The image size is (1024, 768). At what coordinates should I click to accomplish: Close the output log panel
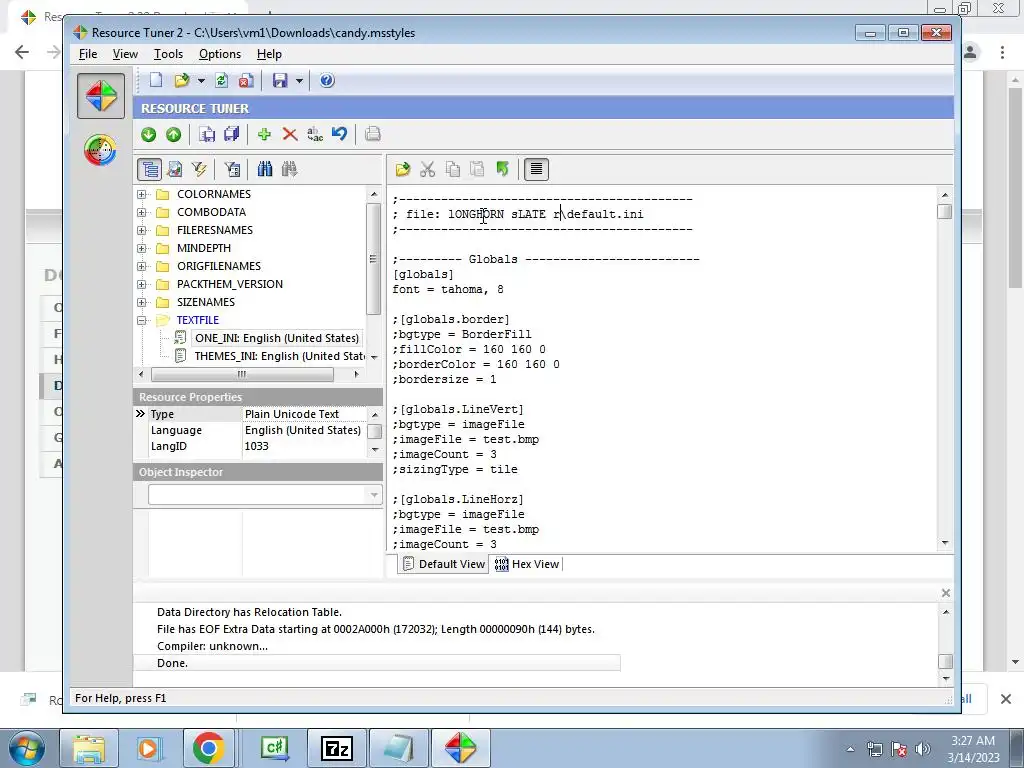946,593
